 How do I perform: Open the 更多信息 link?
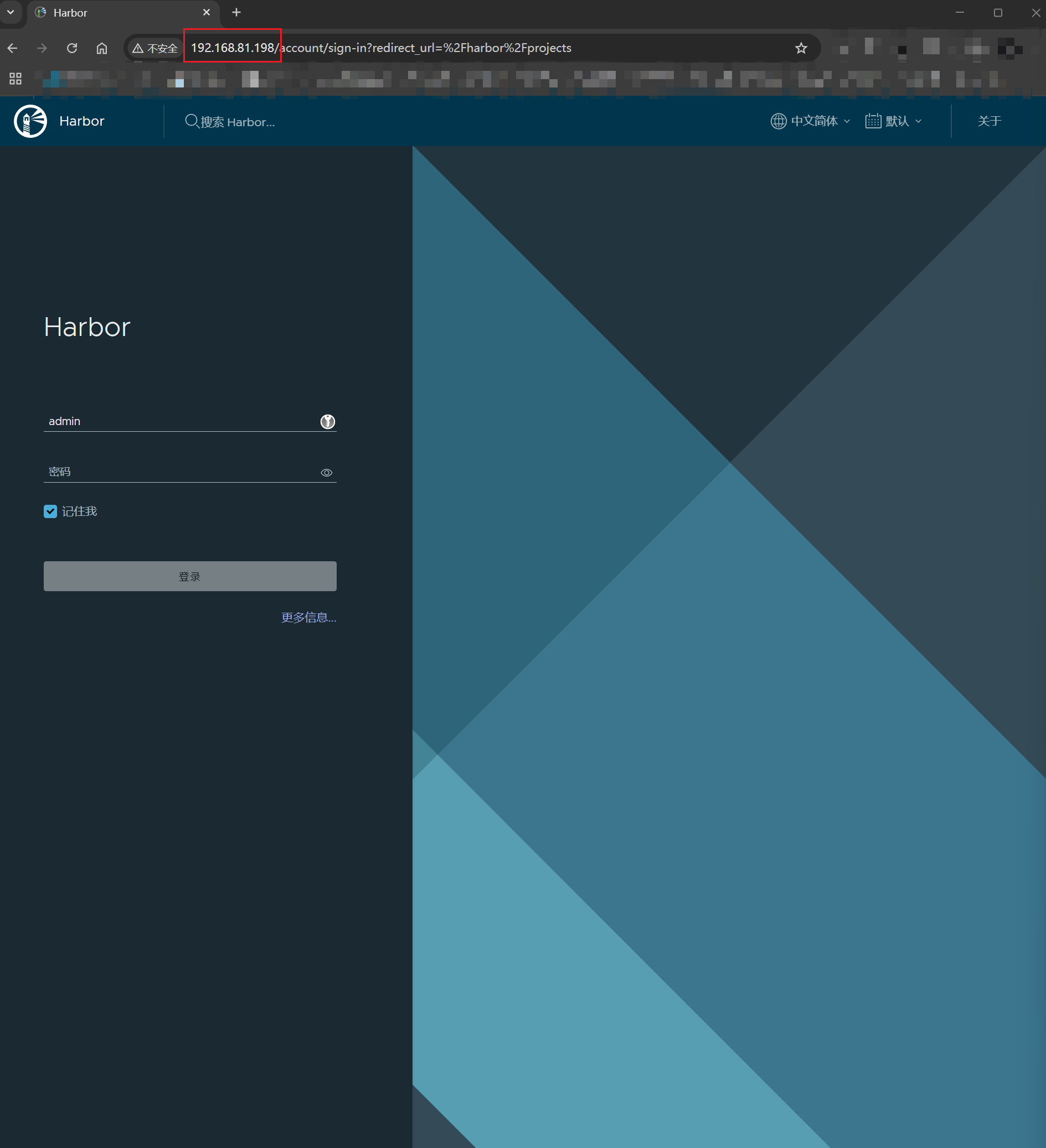(x=309, y=617)
